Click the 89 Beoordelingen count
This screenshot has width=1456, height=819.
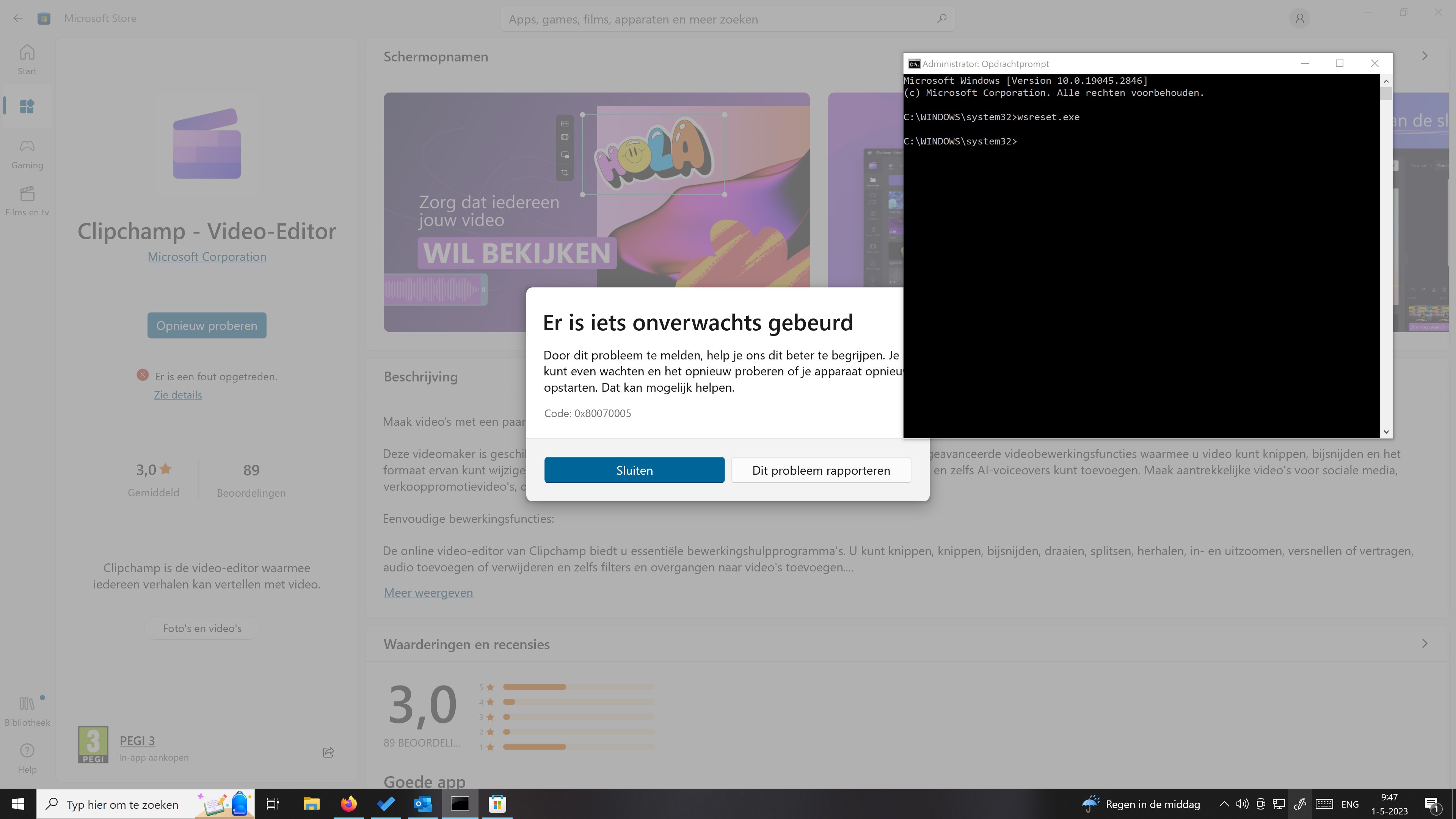pyautogui.click(x=251, y=480)
